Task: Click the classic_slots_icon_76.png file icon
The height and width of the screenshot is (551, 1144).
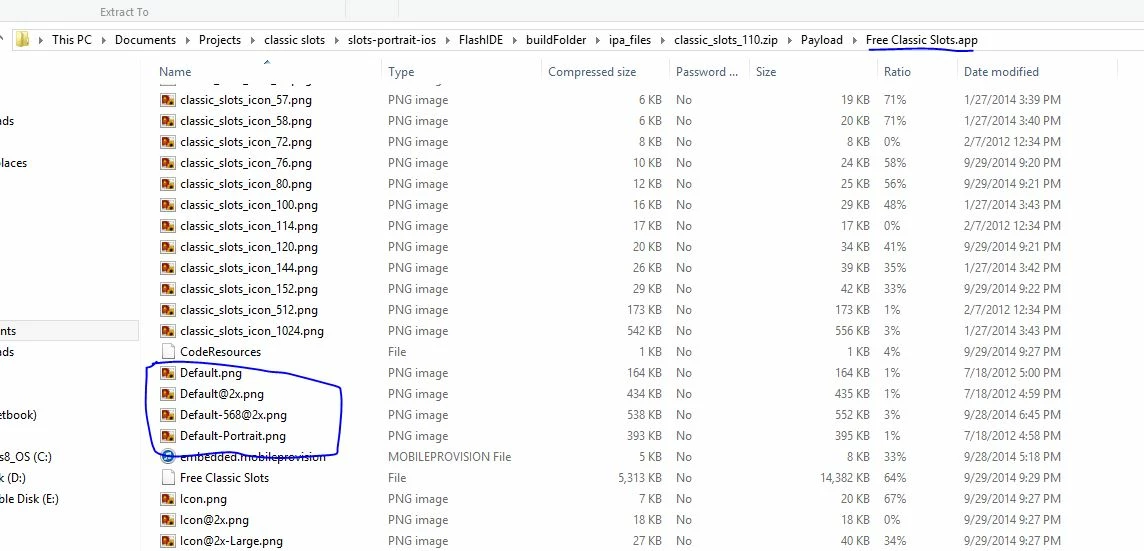Action: 168,163
